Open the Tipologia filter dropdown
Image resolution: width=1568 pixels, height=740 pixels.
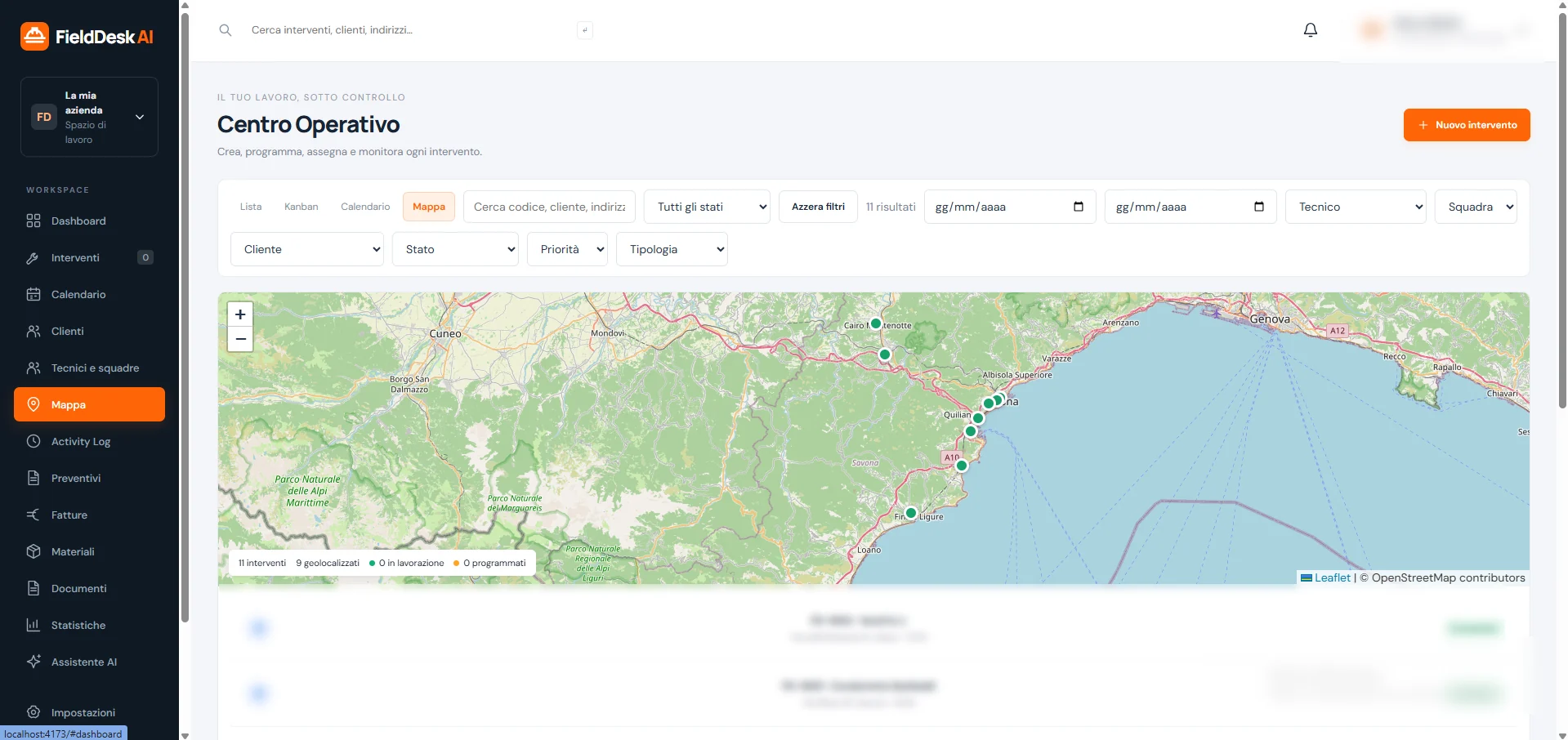(x=672, y=249)
